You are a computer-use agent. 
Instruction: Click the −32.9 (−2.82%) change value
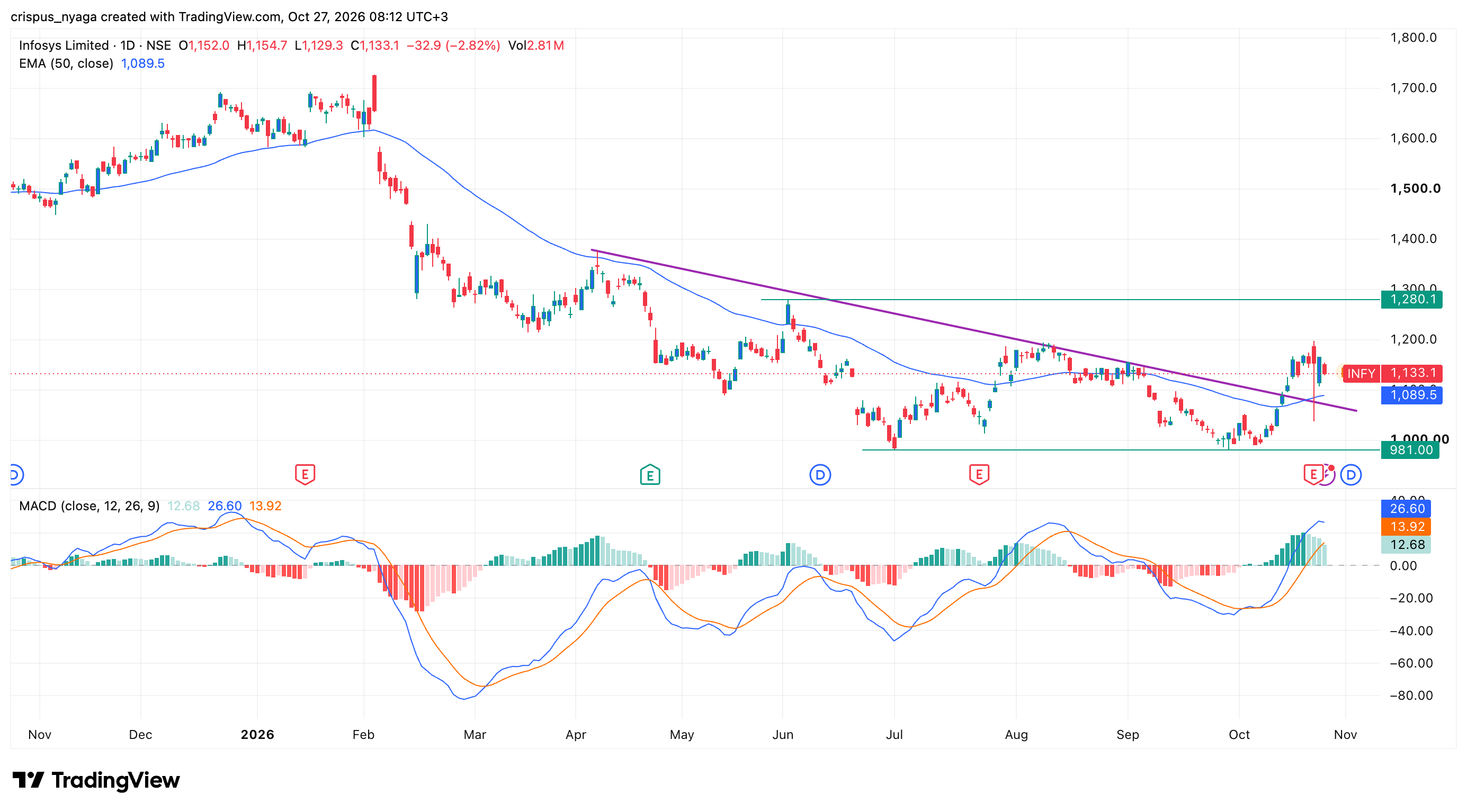tap(453, 46)
